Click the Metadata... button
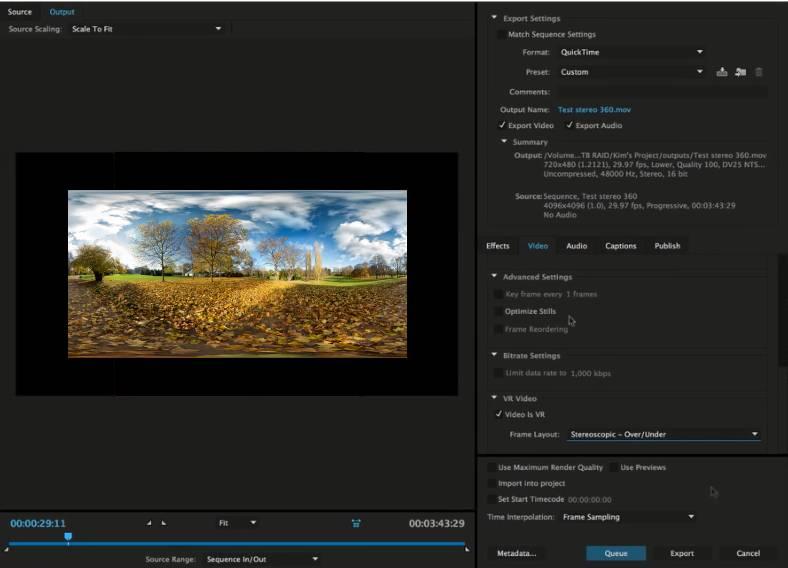The height and width of the screenshot is (568, 788). 517,553
